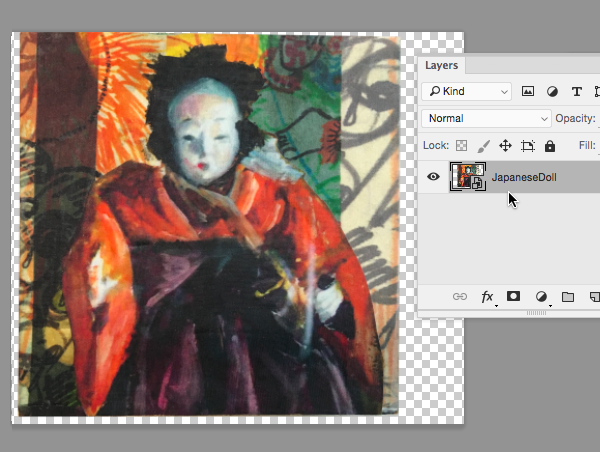
Task: Filter layers by pixel image icon
Action: click(528, 91)
